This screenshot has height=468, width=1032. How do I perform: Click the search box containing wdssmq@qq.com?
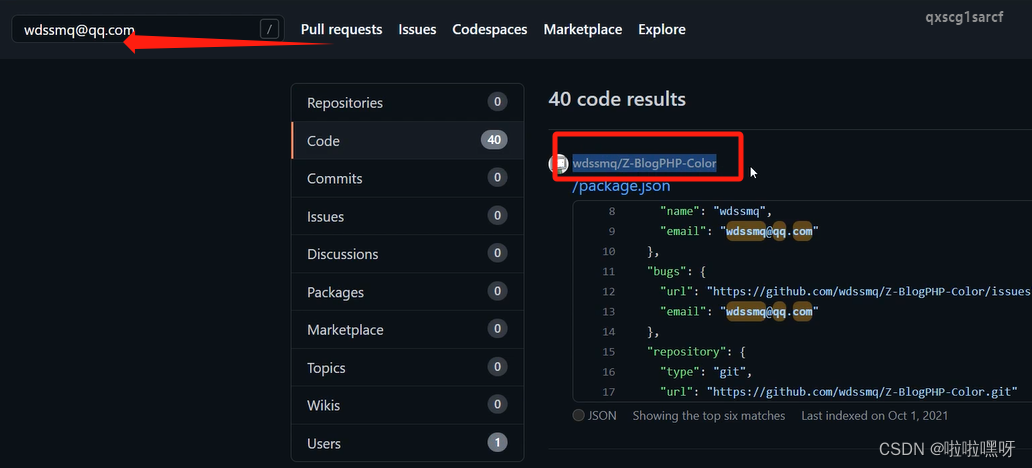click(x=148, y=30)
